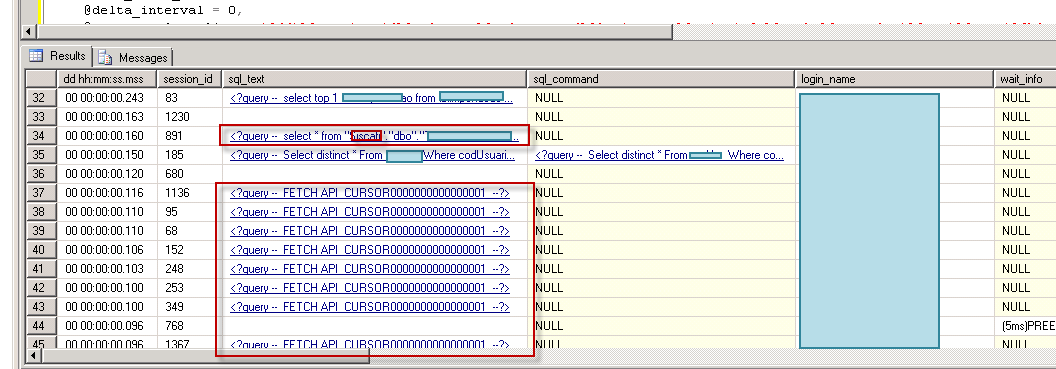Click the wait_info column header

[1024, 79]
